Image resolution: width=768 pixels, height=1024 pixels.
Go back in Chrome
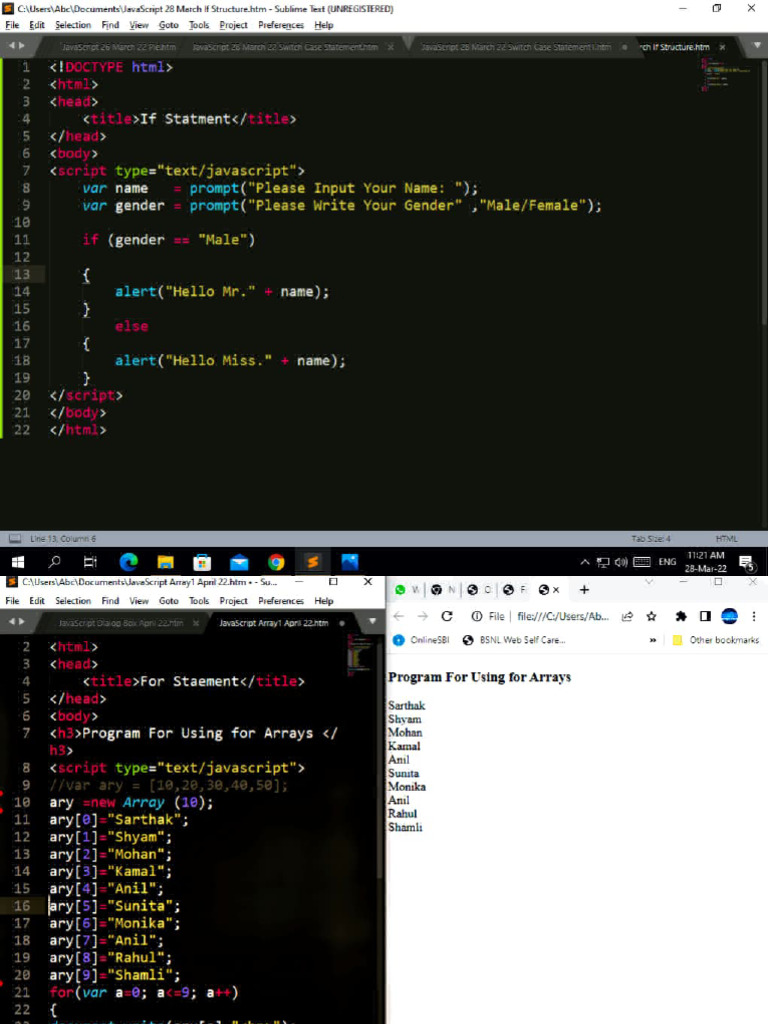(x=399, y=616)
